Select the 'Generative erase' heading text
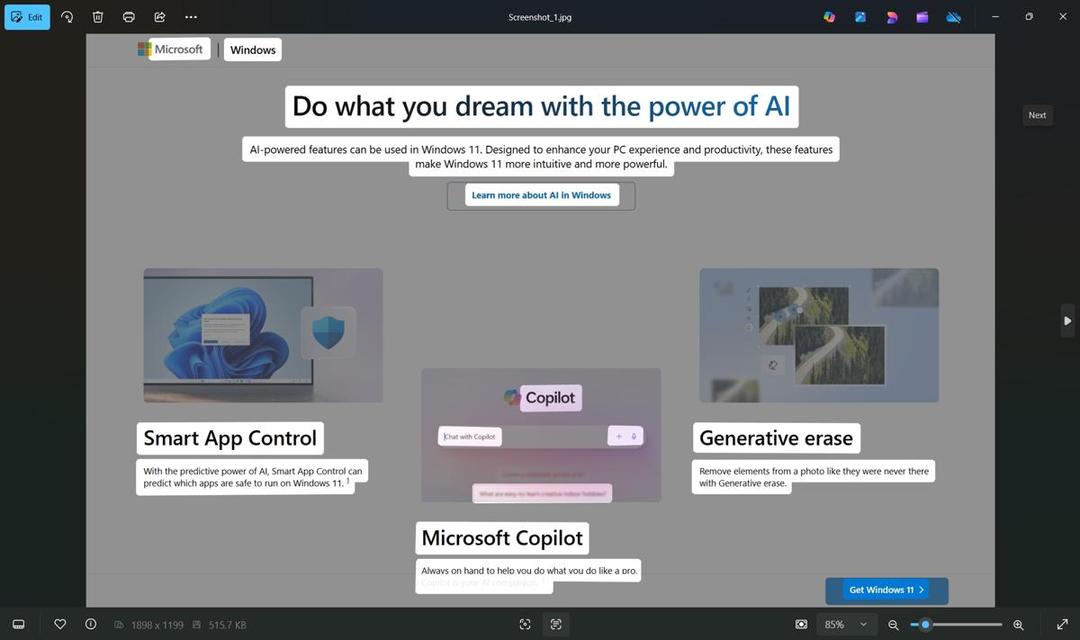1080x640 pixels. click(776, 438)
